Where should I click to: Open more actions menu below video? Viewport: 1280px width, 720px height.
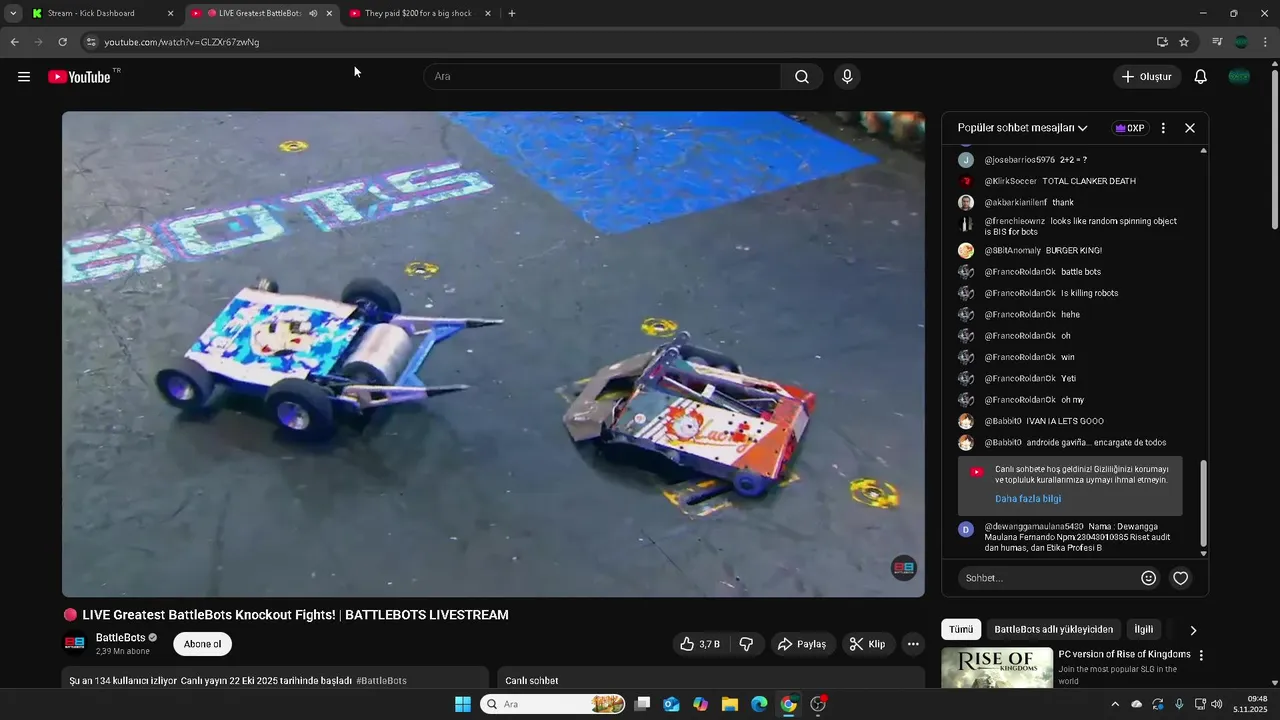pyautogui.click(x=913, y=644)
